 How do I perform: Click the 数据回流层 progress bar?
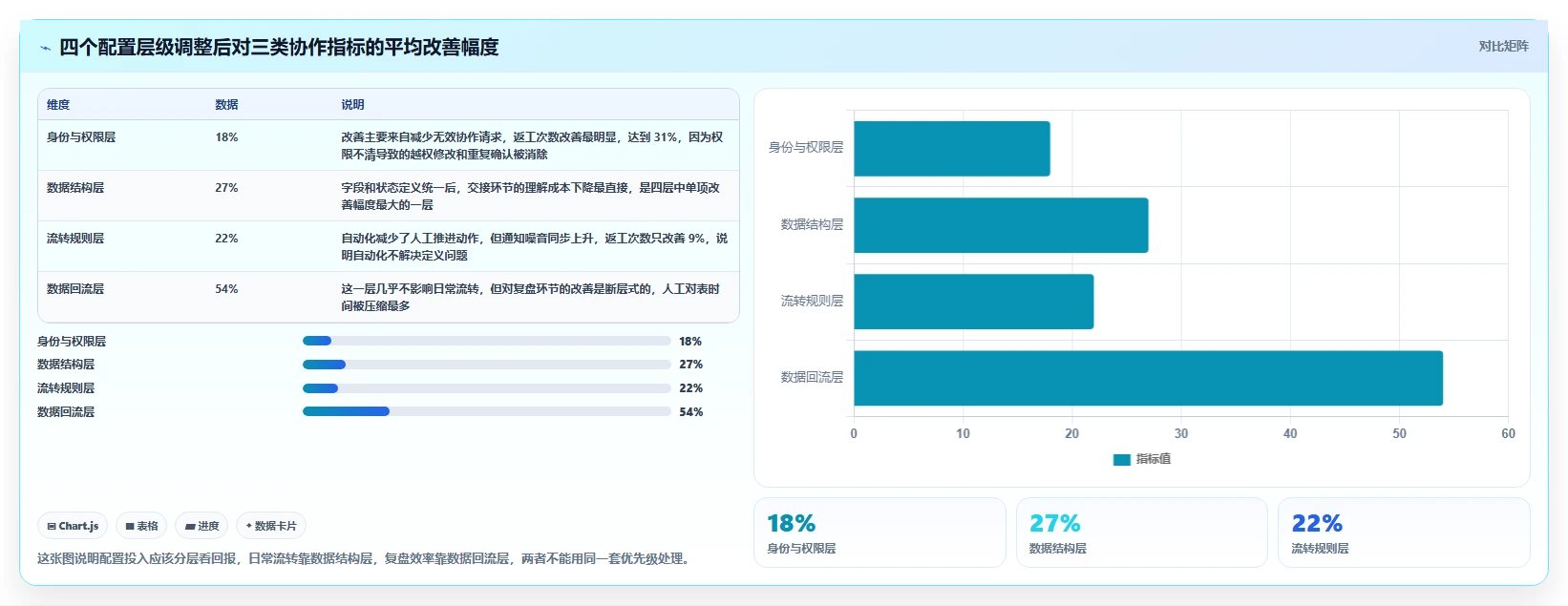point(487,411)
